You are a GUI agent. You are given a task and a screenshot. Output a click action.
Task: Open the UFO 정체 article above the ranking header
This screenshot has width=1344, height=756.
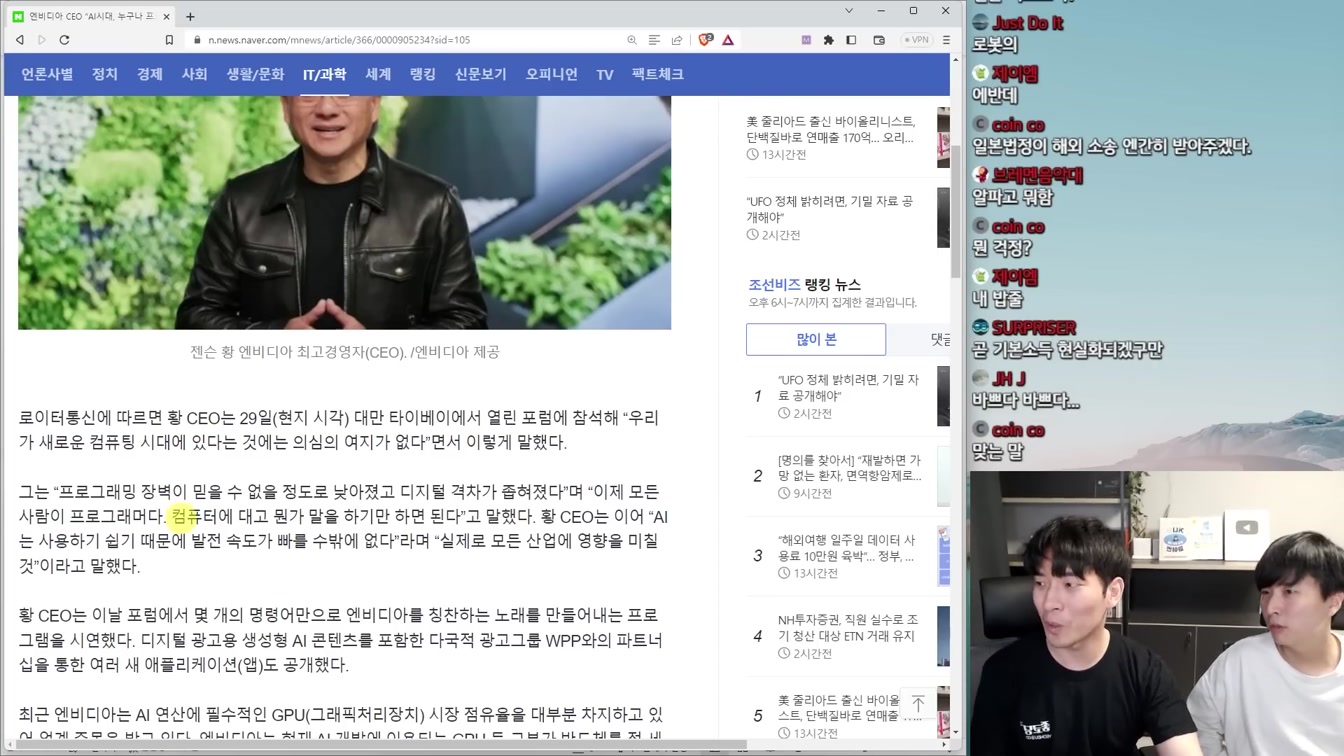coord(830,209)
